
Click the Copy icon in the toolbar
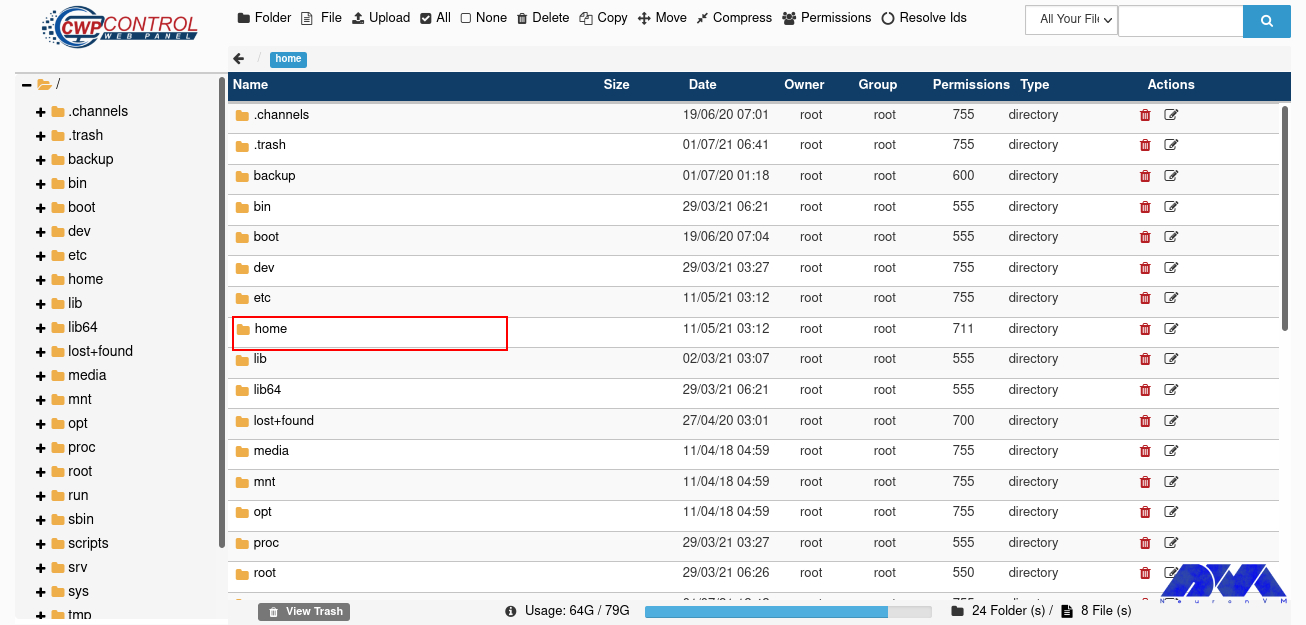pyautogui.click(x=602, y=17)
